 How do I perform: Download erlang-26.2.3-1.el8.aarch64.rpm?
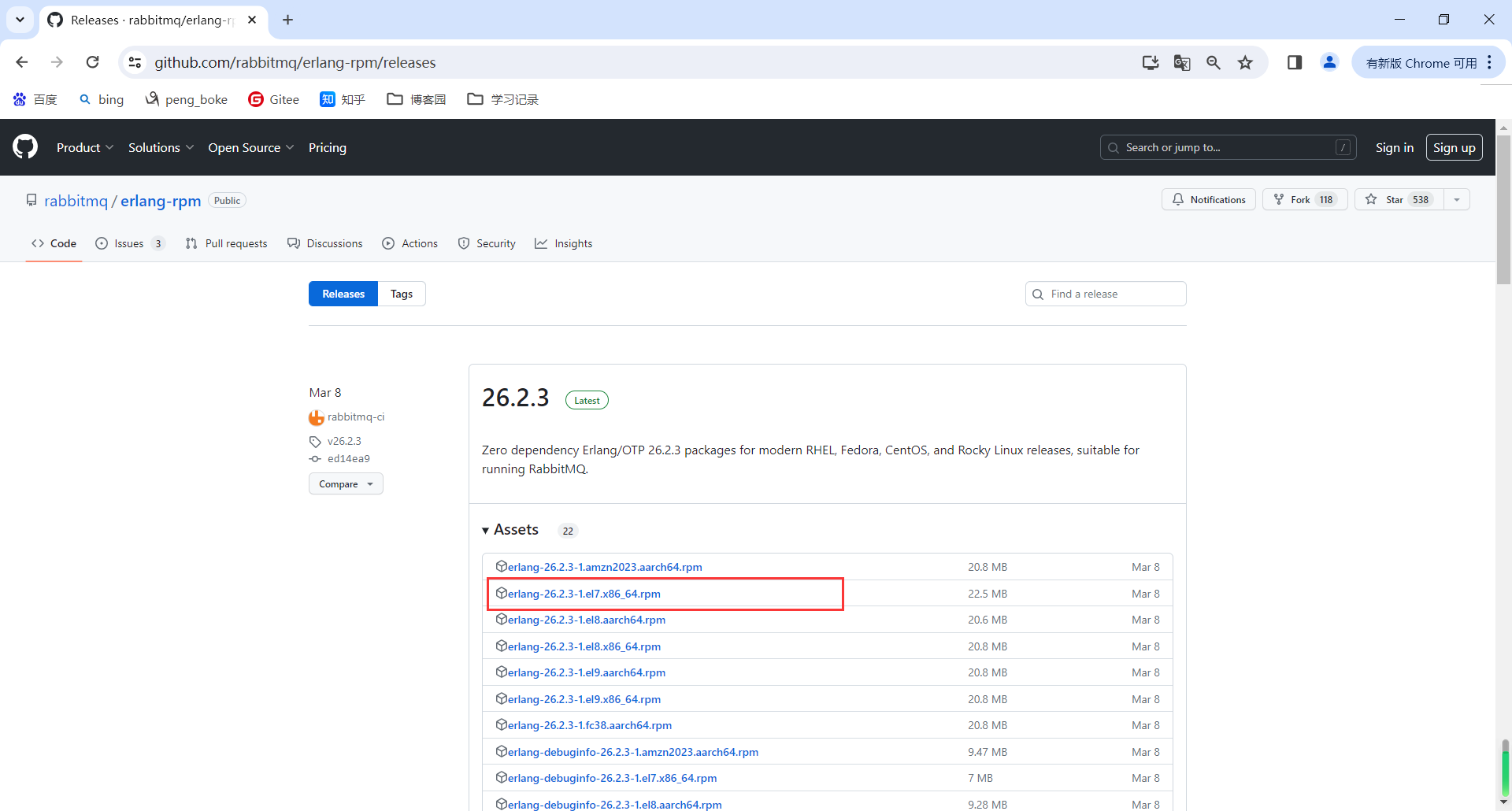tap(586, 620)
